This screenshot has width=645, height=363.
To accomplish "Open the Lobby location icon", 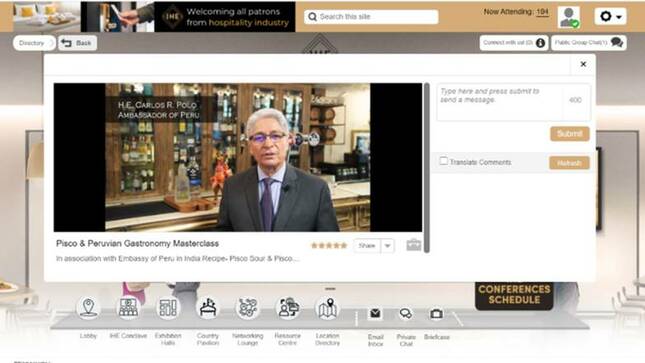I will [88, 308].
